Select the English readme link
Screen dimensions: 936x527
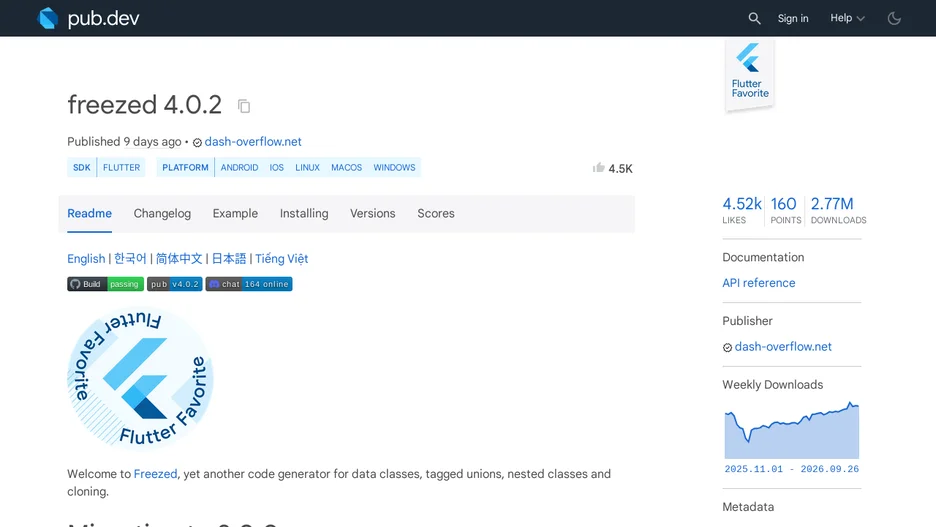click(x=86, y=259)
